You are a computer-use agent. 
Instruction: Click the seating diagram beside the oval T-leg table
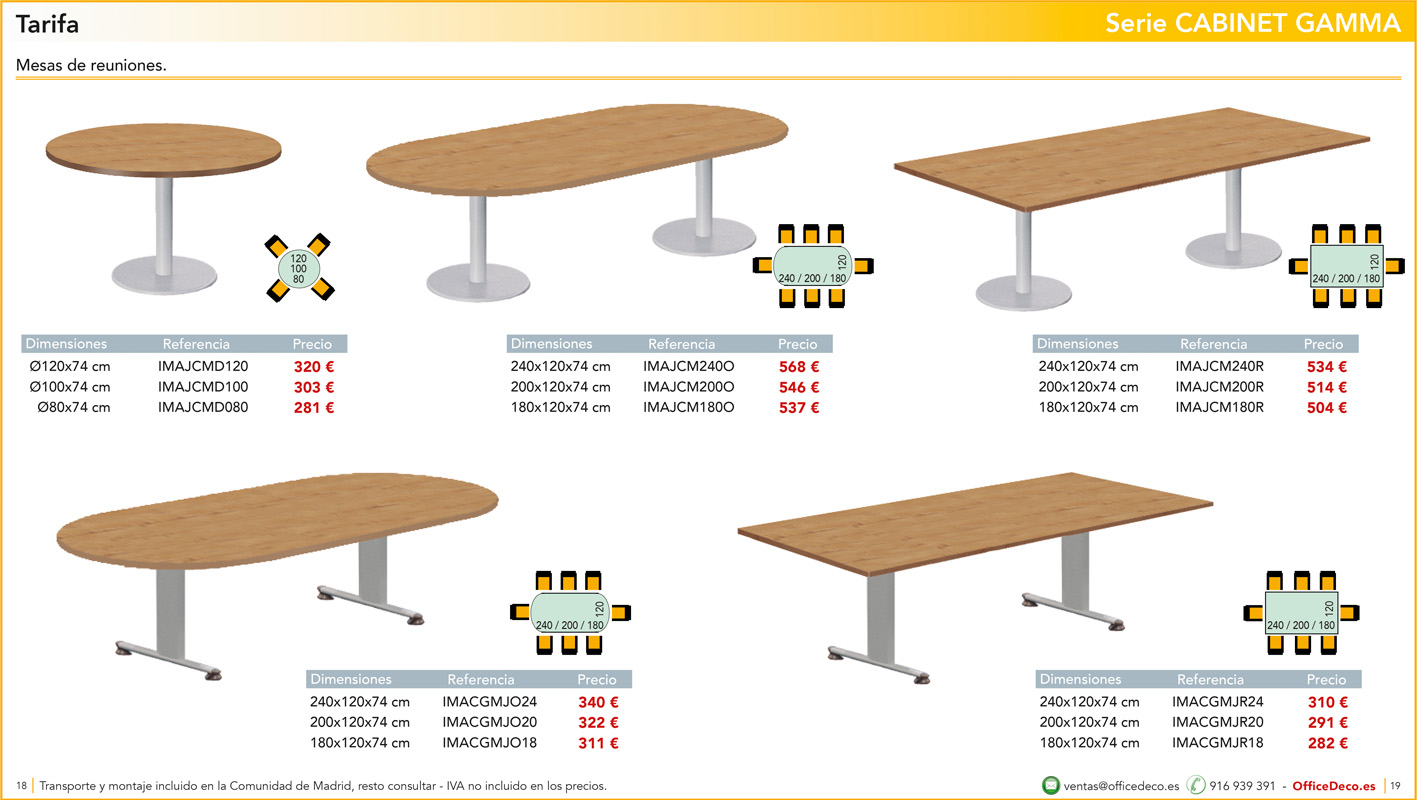click(570, 612)
